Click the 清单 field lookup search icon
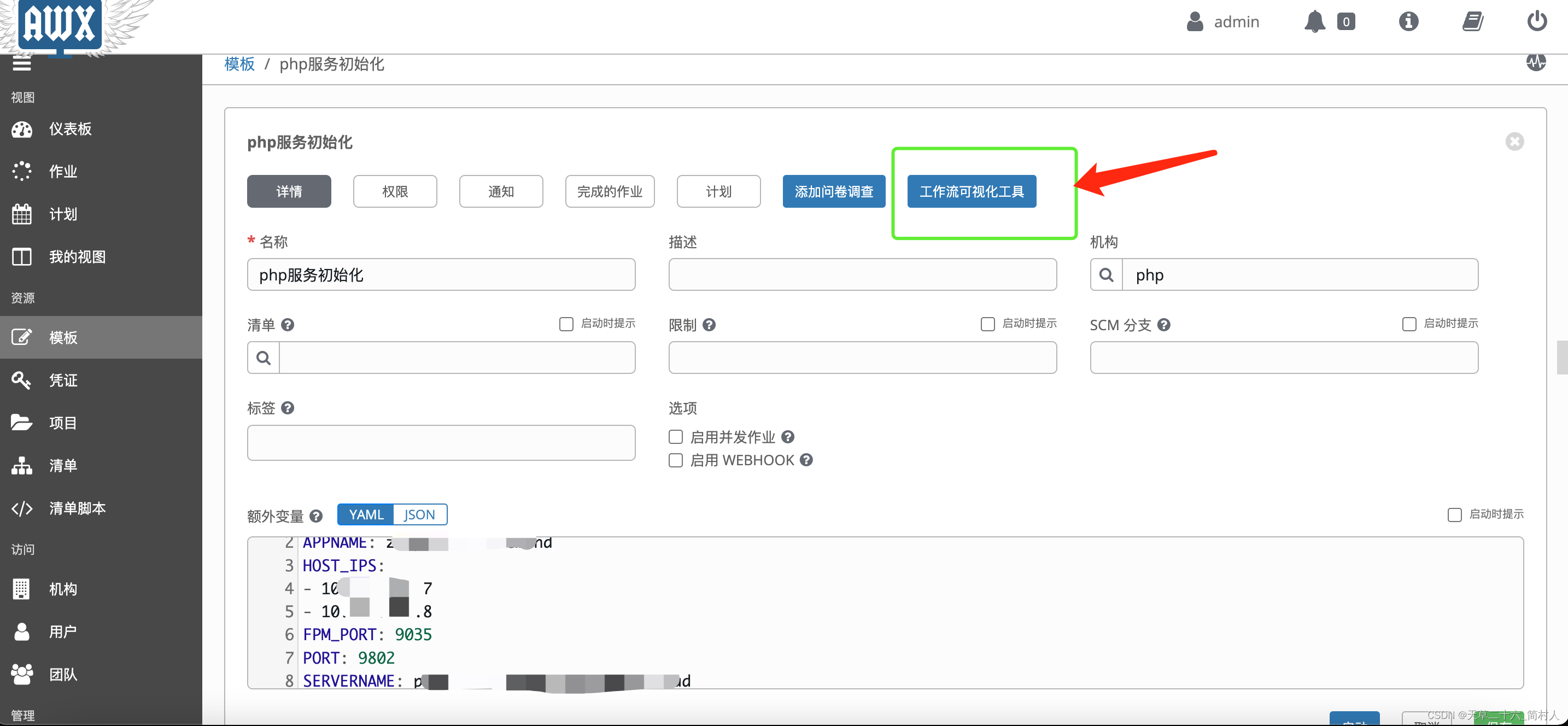 [x=263, y=358]
